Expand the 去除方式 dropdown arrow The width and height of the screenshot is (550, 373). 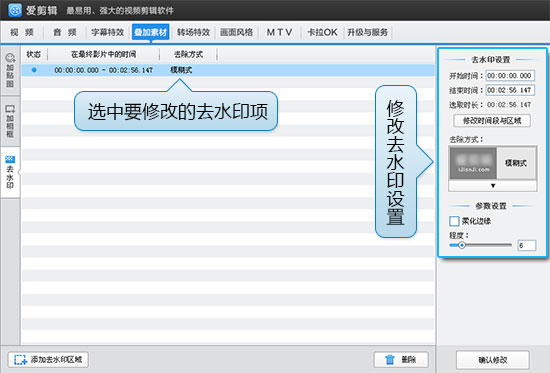pos(493,186)
